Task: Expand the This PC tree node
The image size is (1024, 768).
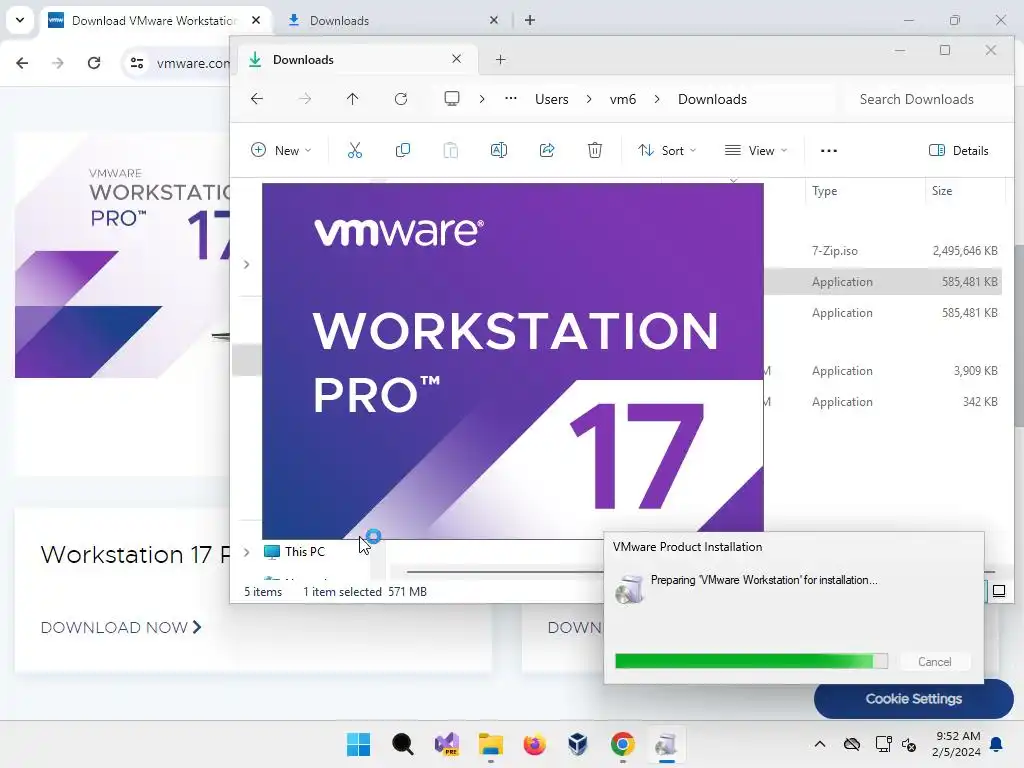Action: tap(246, 552)
